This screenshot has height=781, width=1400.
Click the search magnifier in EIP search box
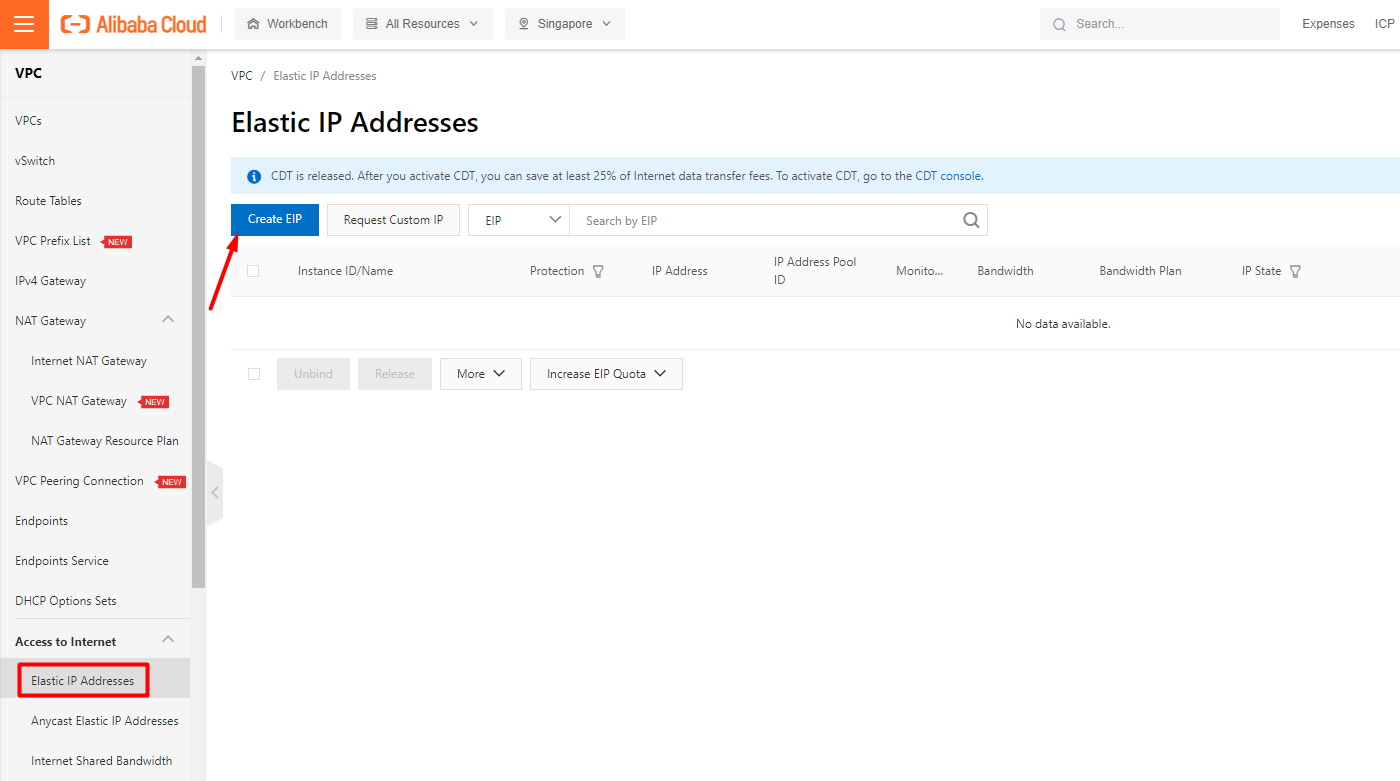pyautogui.click(x=971, y=221)
